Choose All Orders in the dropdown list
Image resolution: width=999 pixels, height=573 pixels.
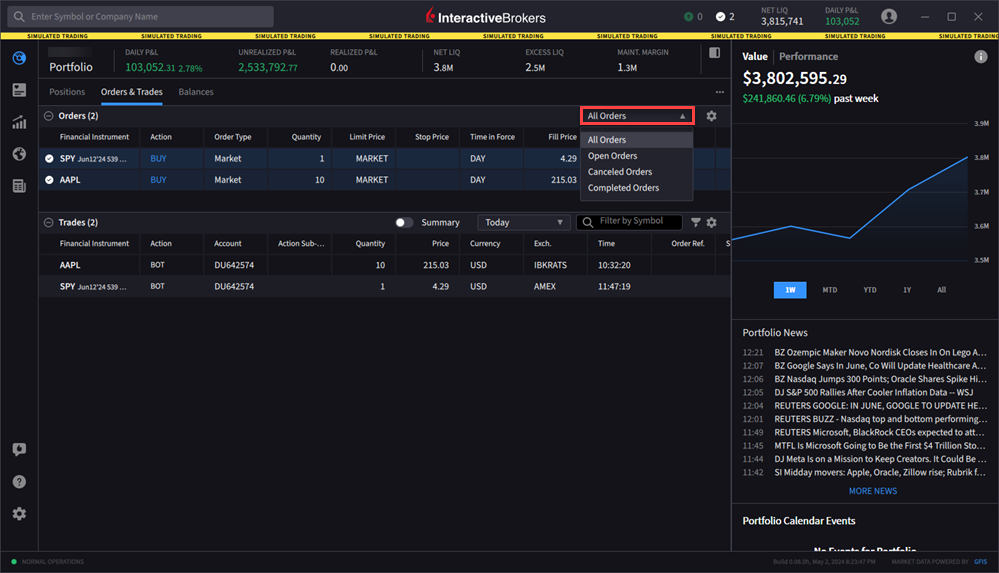coord(636,140)
